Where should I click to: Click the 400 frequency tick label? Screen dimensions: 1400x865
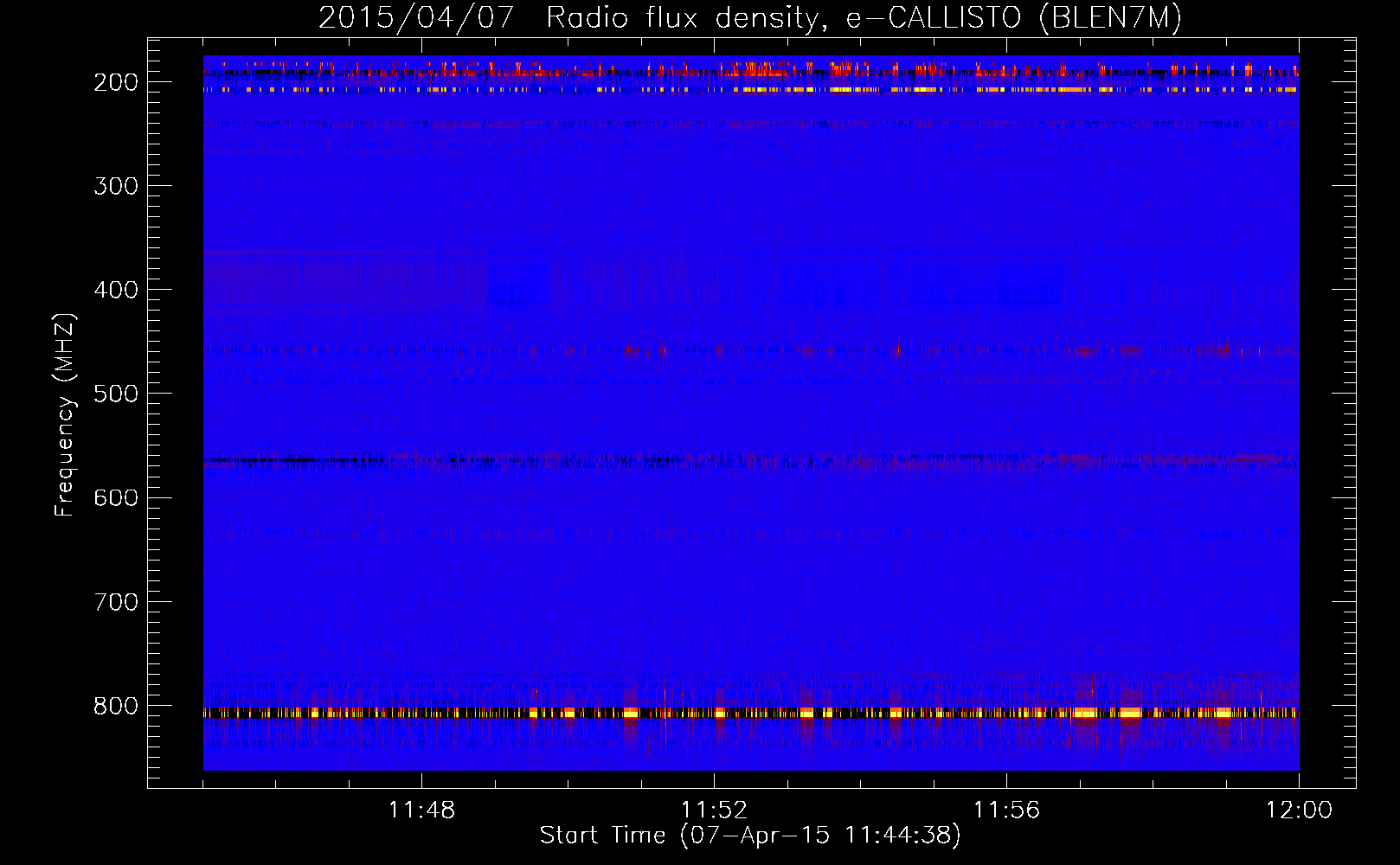tap(116, 290)
